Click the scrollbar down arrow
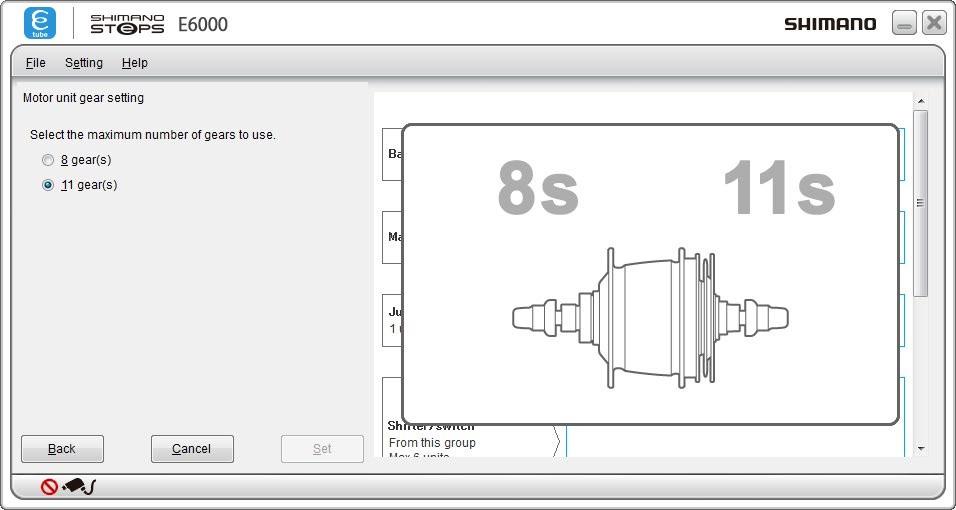Viewport: 956px width, 510px height. coord(921,449)
